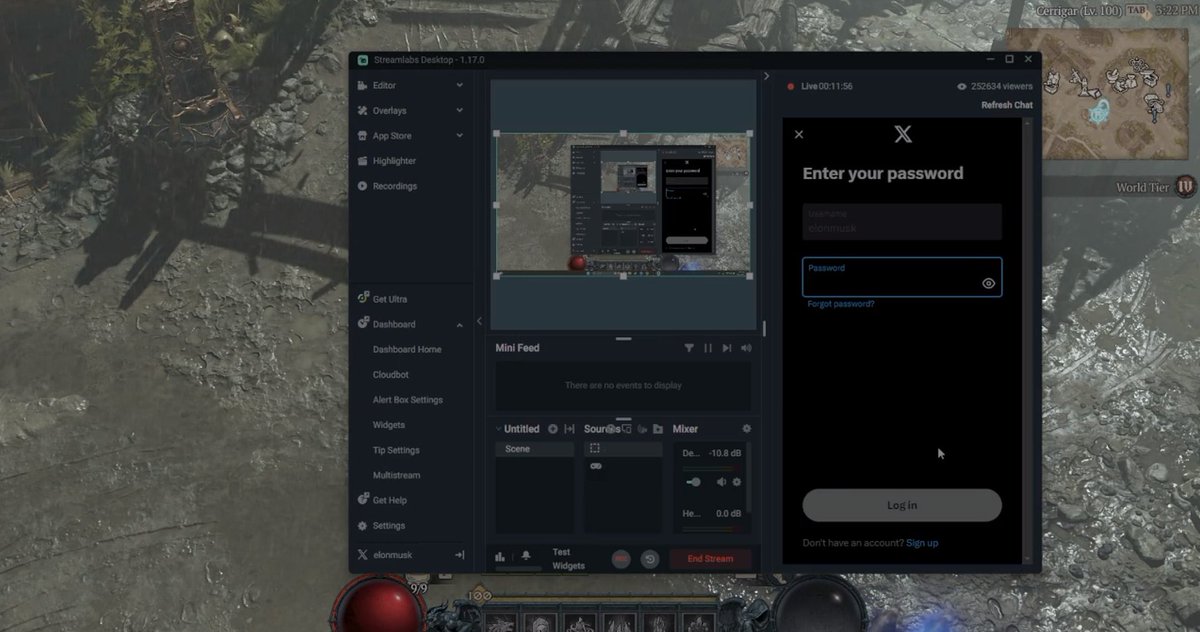Image resolution: width=1200 pixels, height=632 pixels.
Task: Collapse the left sidebar with the arrow
Action: pyautogui.click(x=479, y=321)
